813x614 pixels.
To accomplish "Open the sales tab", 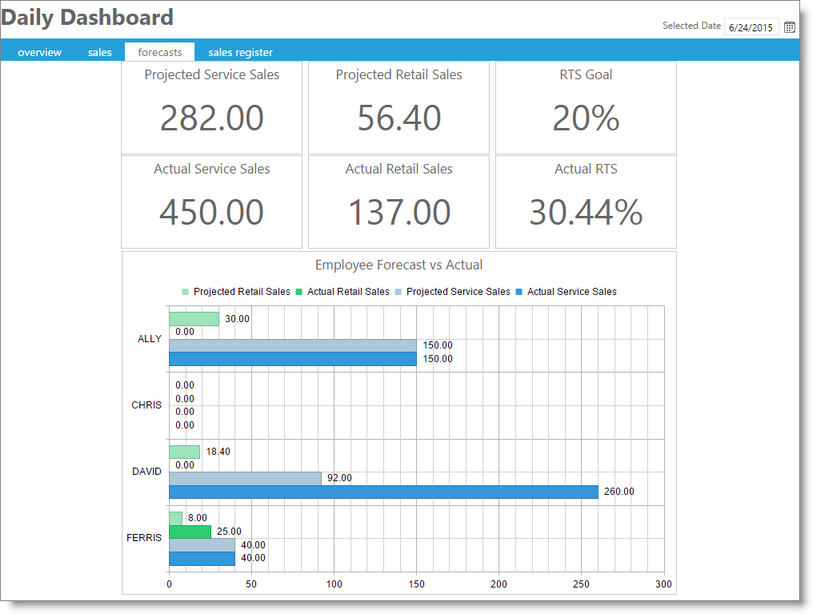I will click(100, 52).
